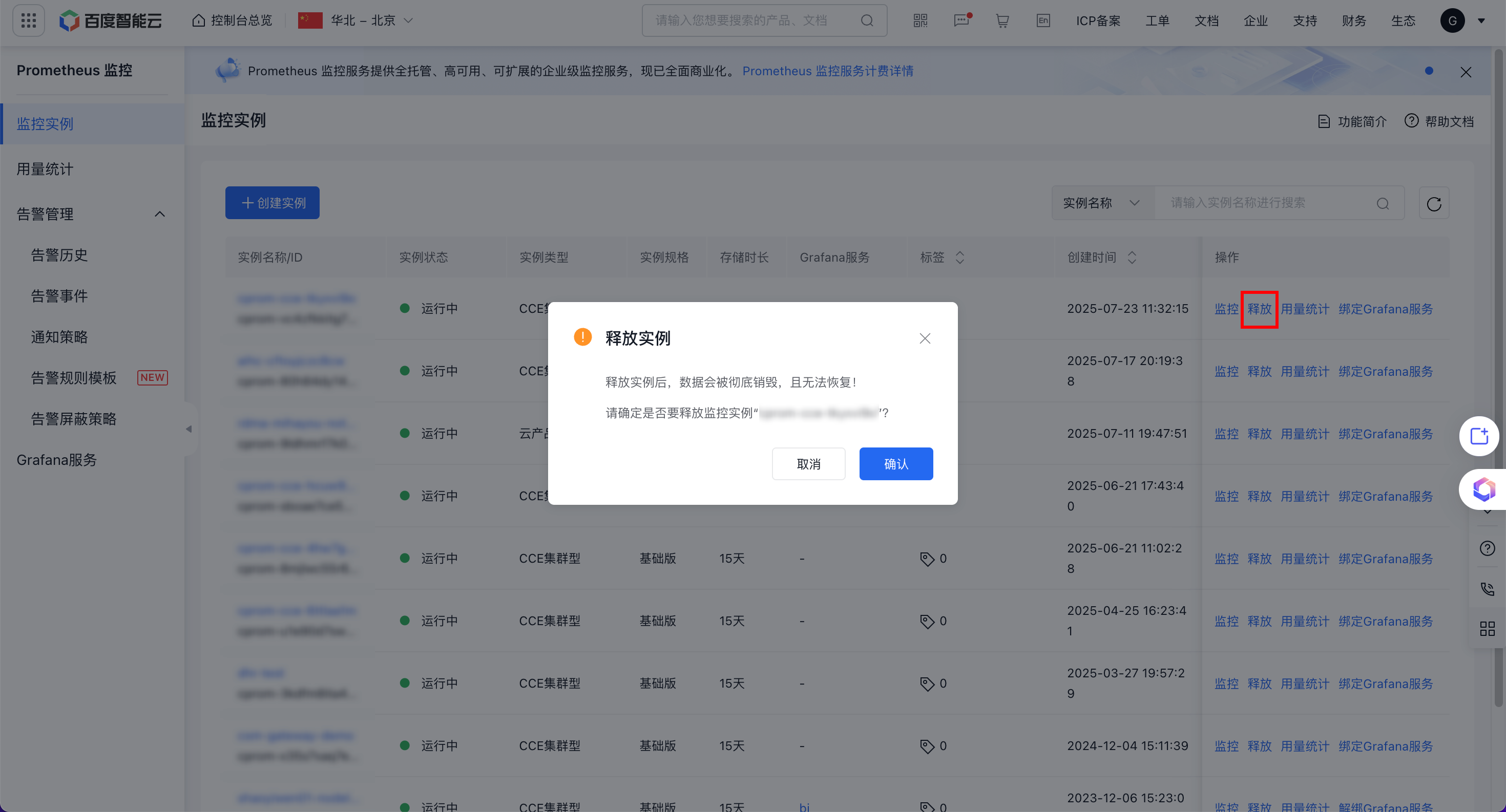Open the floating AI assistant icon
This screenshot has height=812, width=1506.
tap(1483, 489)
